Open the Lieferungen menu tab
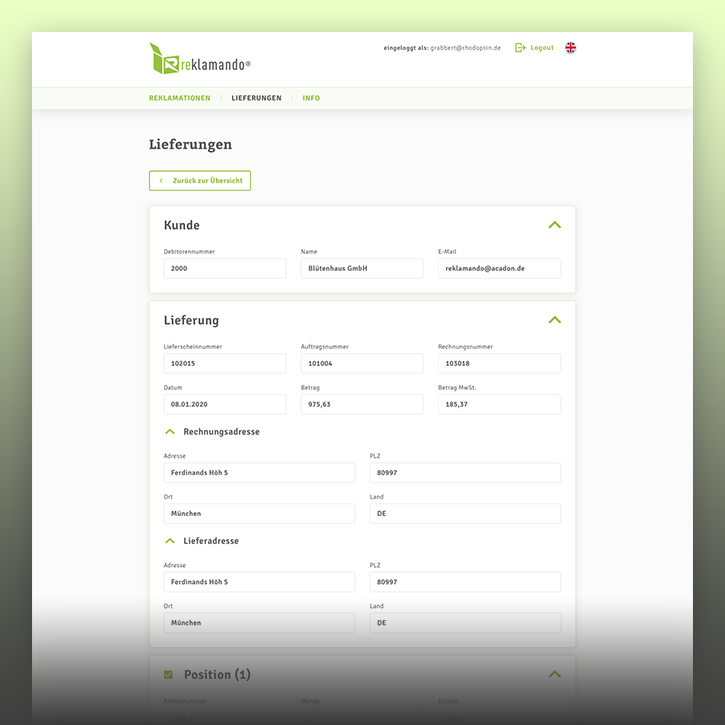The width and height of the screenshot is (725, 725). (256, 98)
